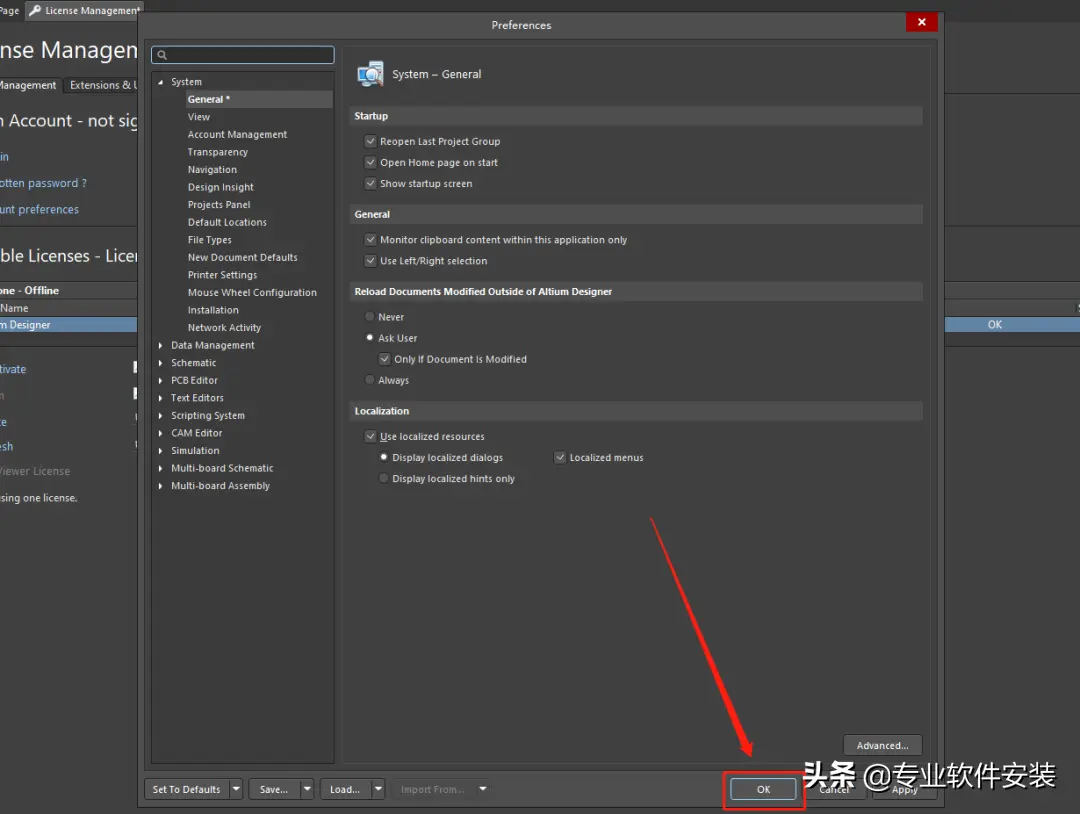Open the View preferences page
This screenshot has width=1080, height=814.
198,117
